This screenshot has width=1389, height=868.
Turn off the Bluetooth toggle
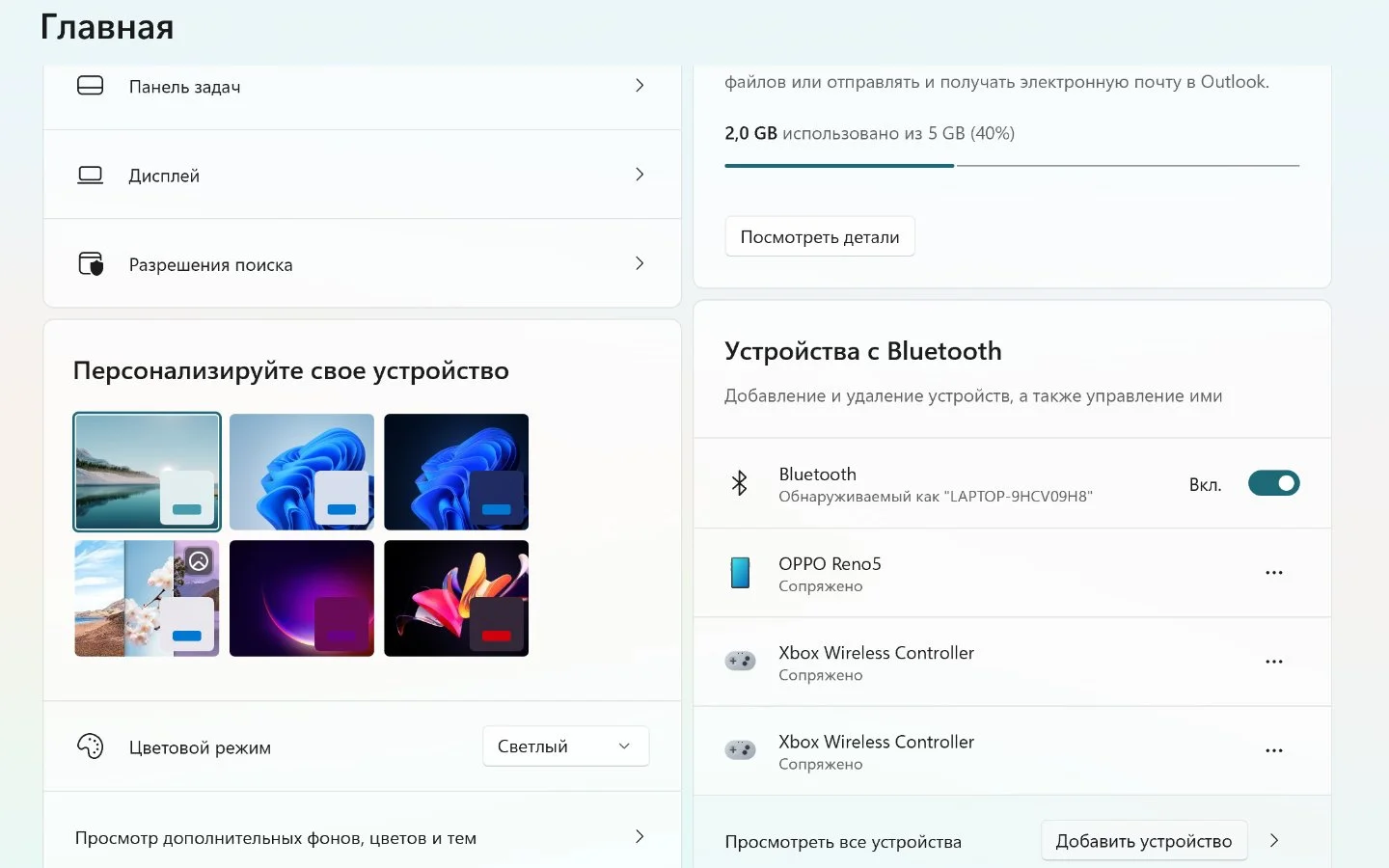[x=1273, y=483]
